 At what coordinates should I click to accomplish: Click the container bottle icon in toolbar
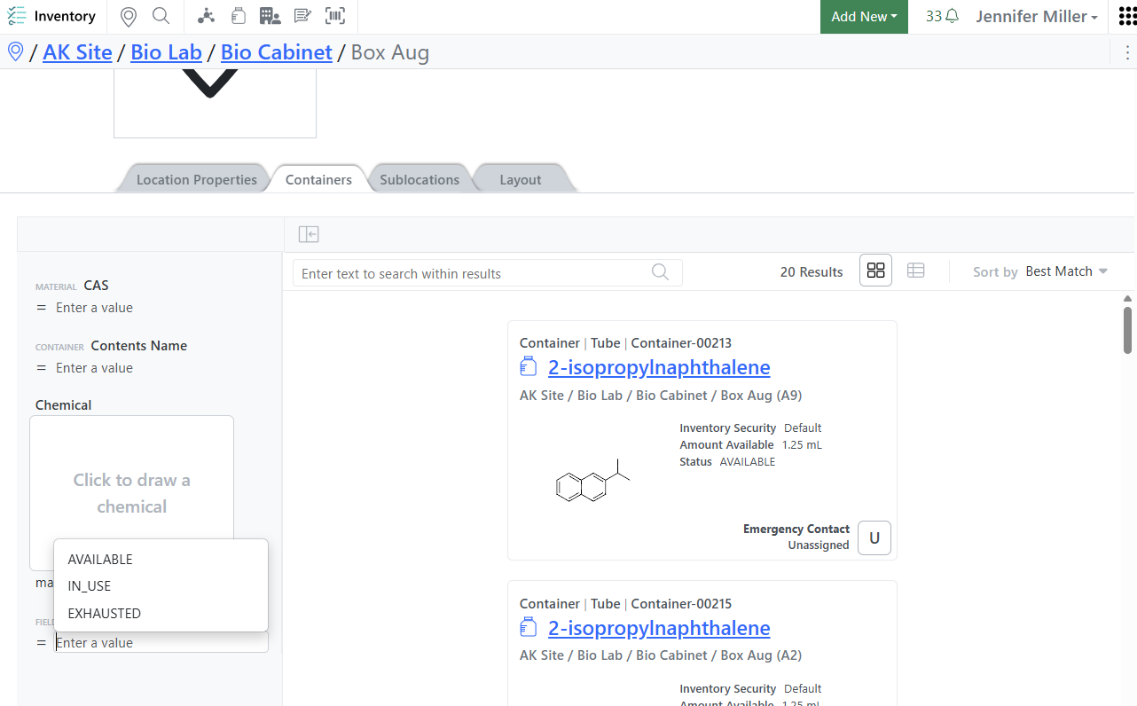click(237, 16)
